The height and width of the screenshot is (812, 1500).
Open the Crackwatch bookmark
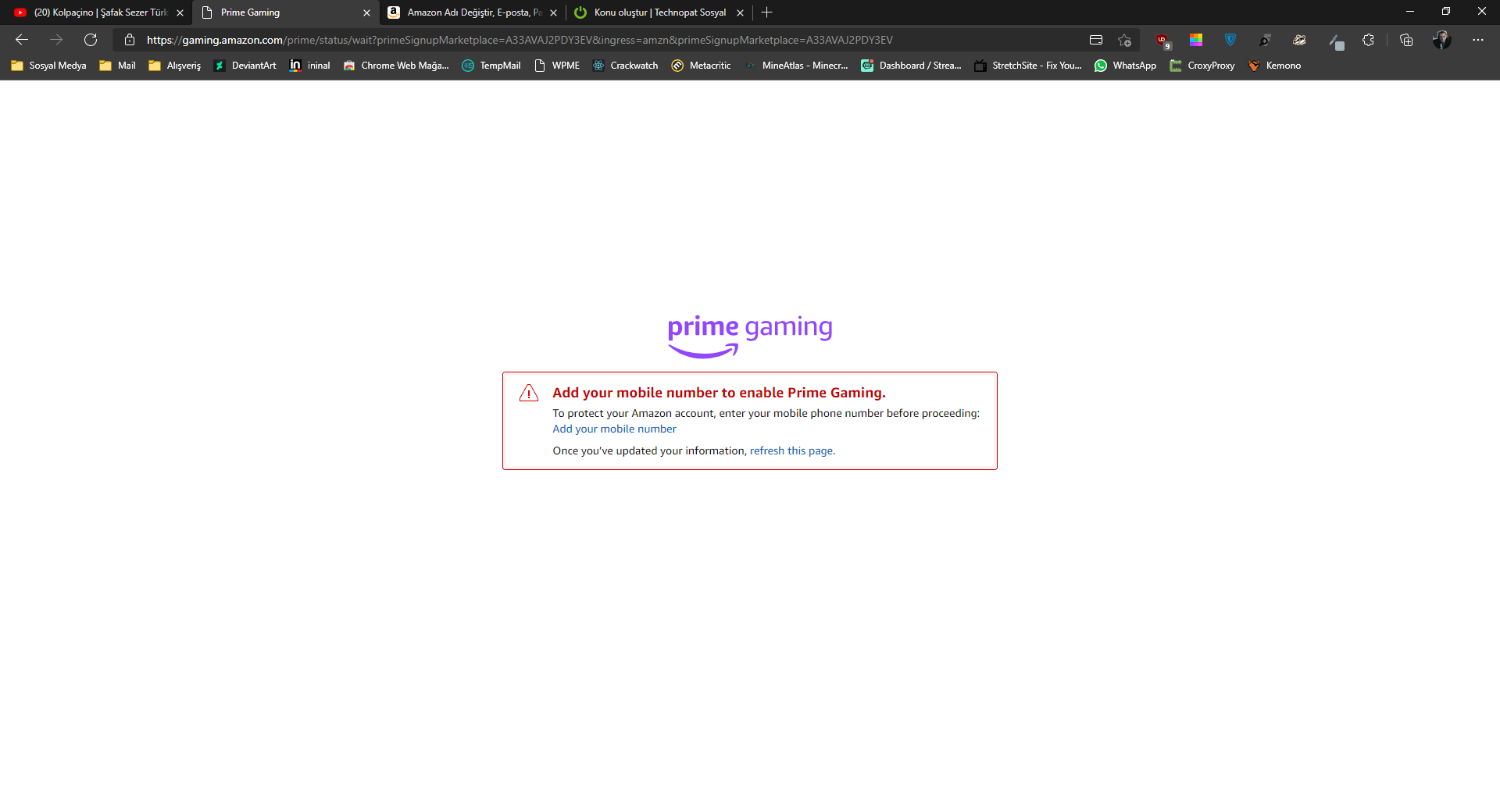[625, 66]
